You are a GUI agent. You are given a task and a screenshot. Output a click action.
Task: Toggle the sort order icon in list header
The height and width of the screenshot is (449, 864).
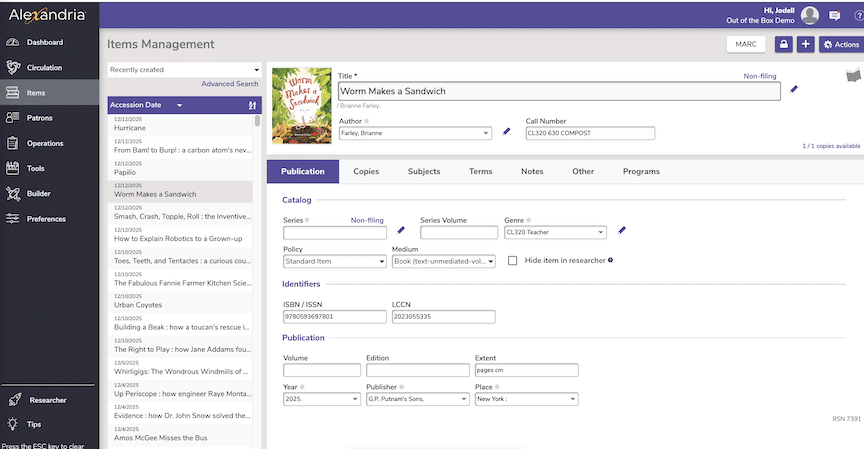252,105
